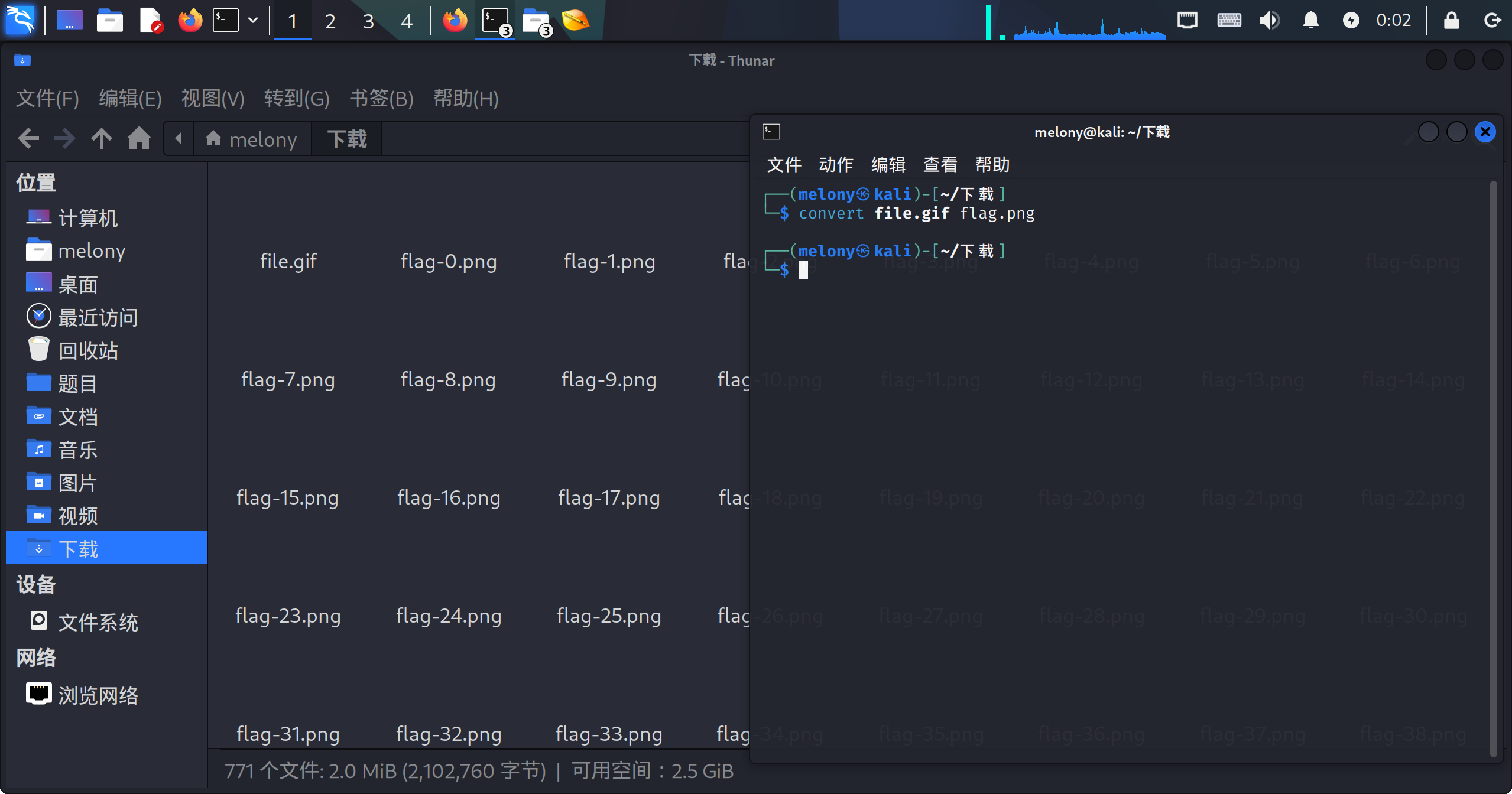Select the file.gif file
This screenshot has width=1512, height=794.
288,261
